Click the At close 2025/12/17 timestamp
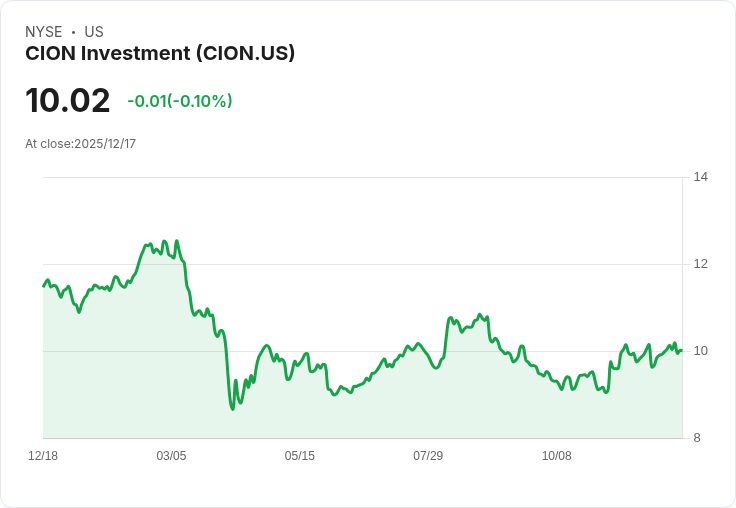This screenshot has height=508, width=736. pos(80,144)
